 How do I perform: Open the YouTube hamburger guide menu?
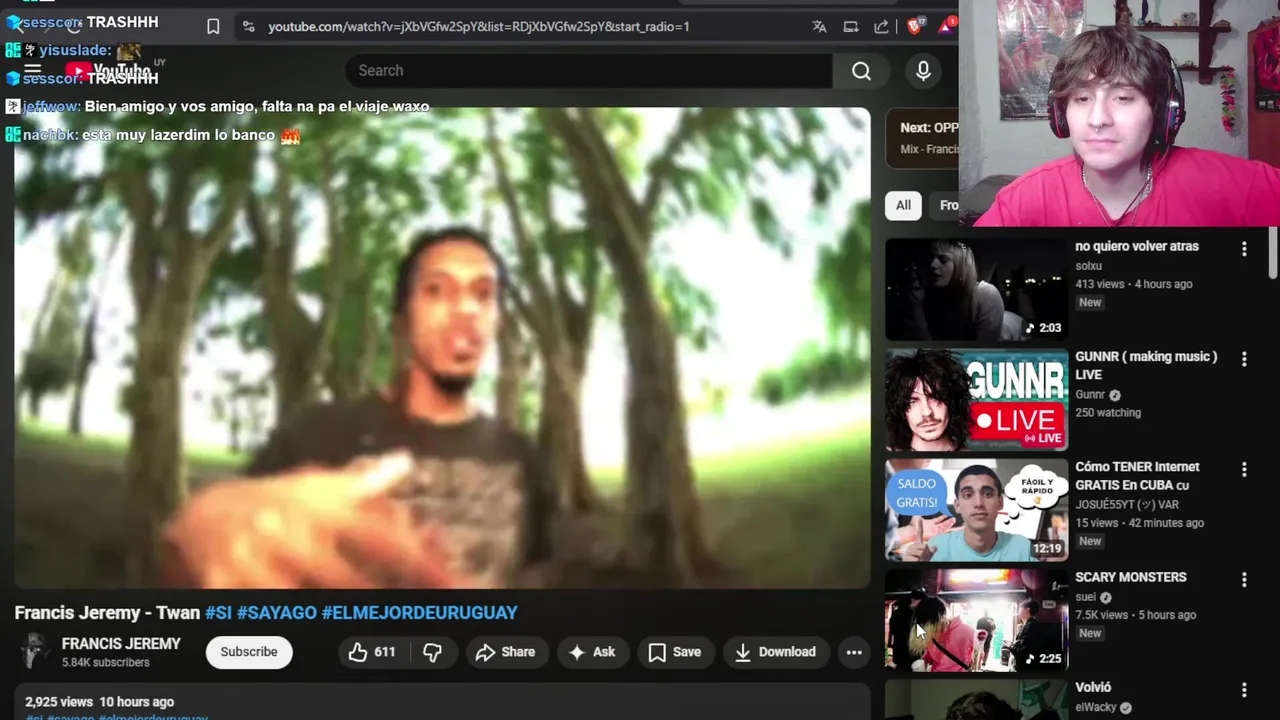point(33,71)
